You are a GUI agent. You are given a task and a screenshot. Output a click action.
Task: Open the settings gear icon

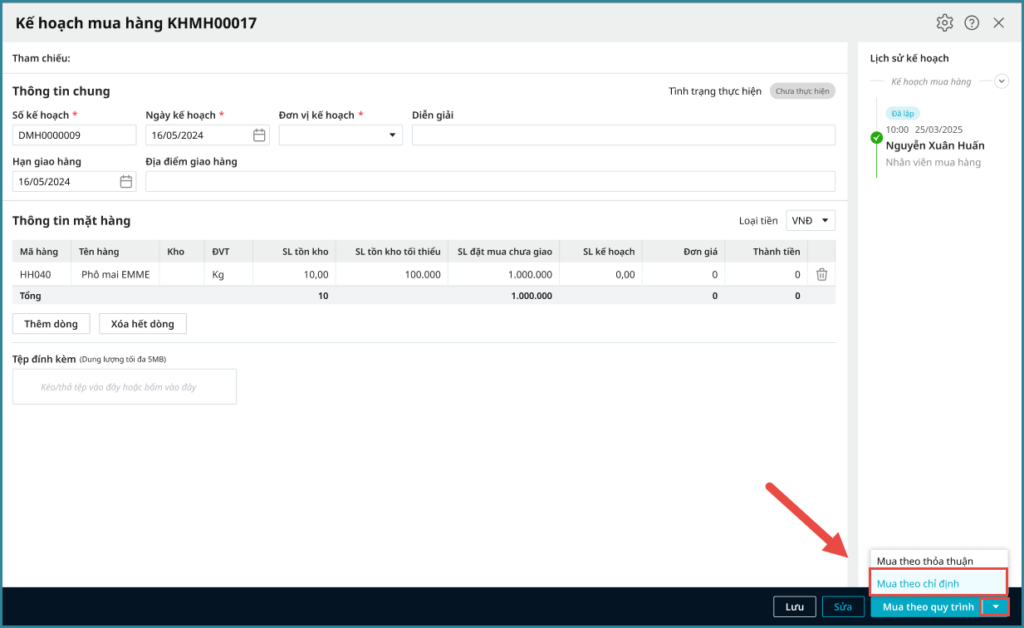pyautogui.click(x=944, y=23)
